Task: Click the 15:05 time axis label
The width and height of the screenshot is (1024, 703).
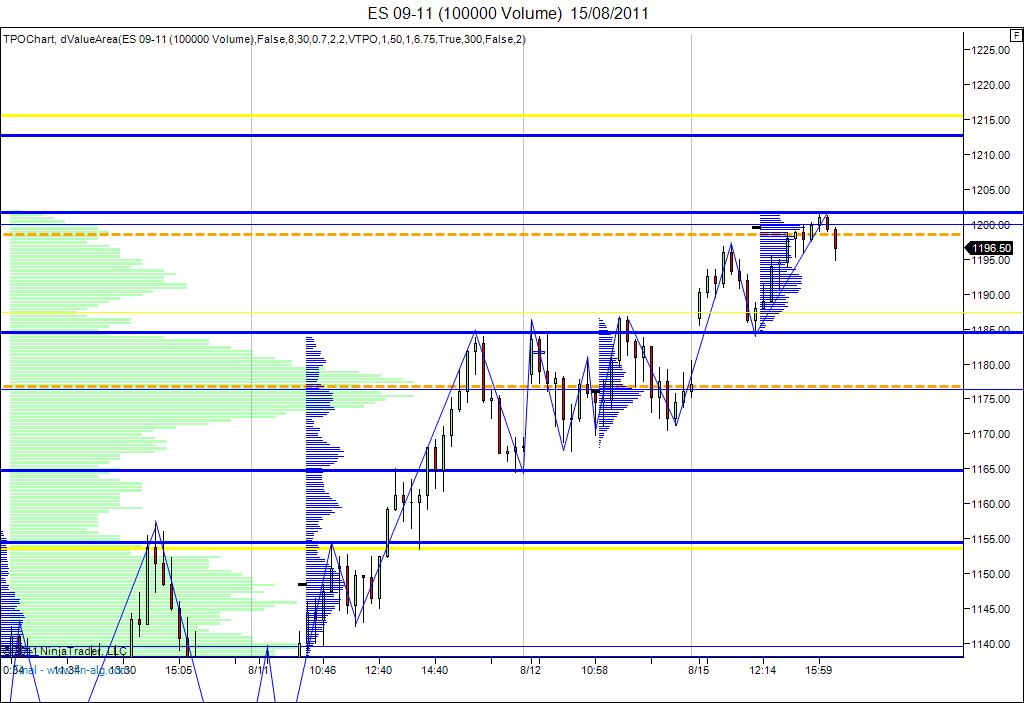Action: (x=178, y=670)
